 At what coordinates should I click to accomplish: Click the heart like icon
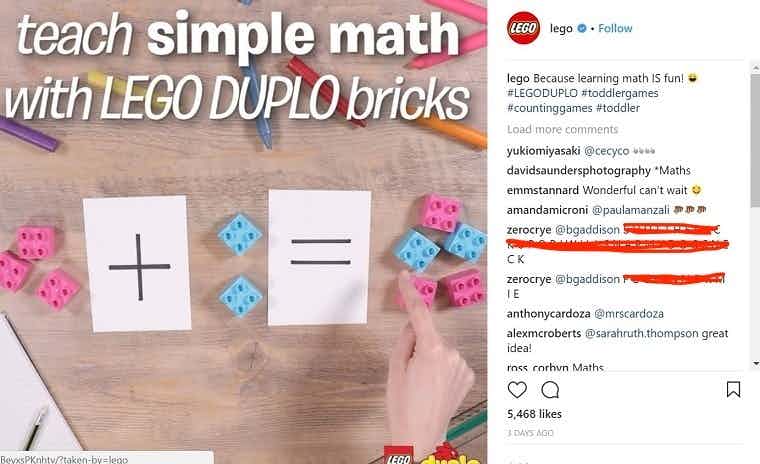pyautogui.click(x=517, y=390)
